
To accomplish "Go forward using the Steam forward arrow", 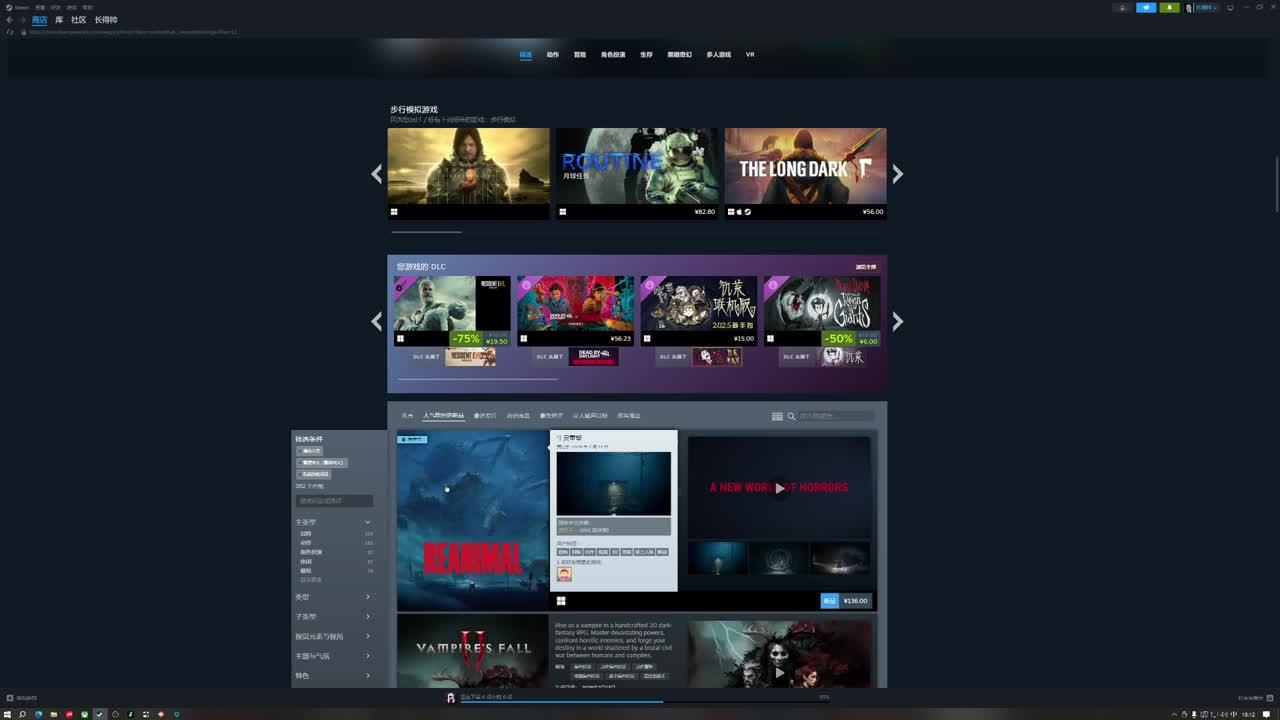I will click(22, 20).
